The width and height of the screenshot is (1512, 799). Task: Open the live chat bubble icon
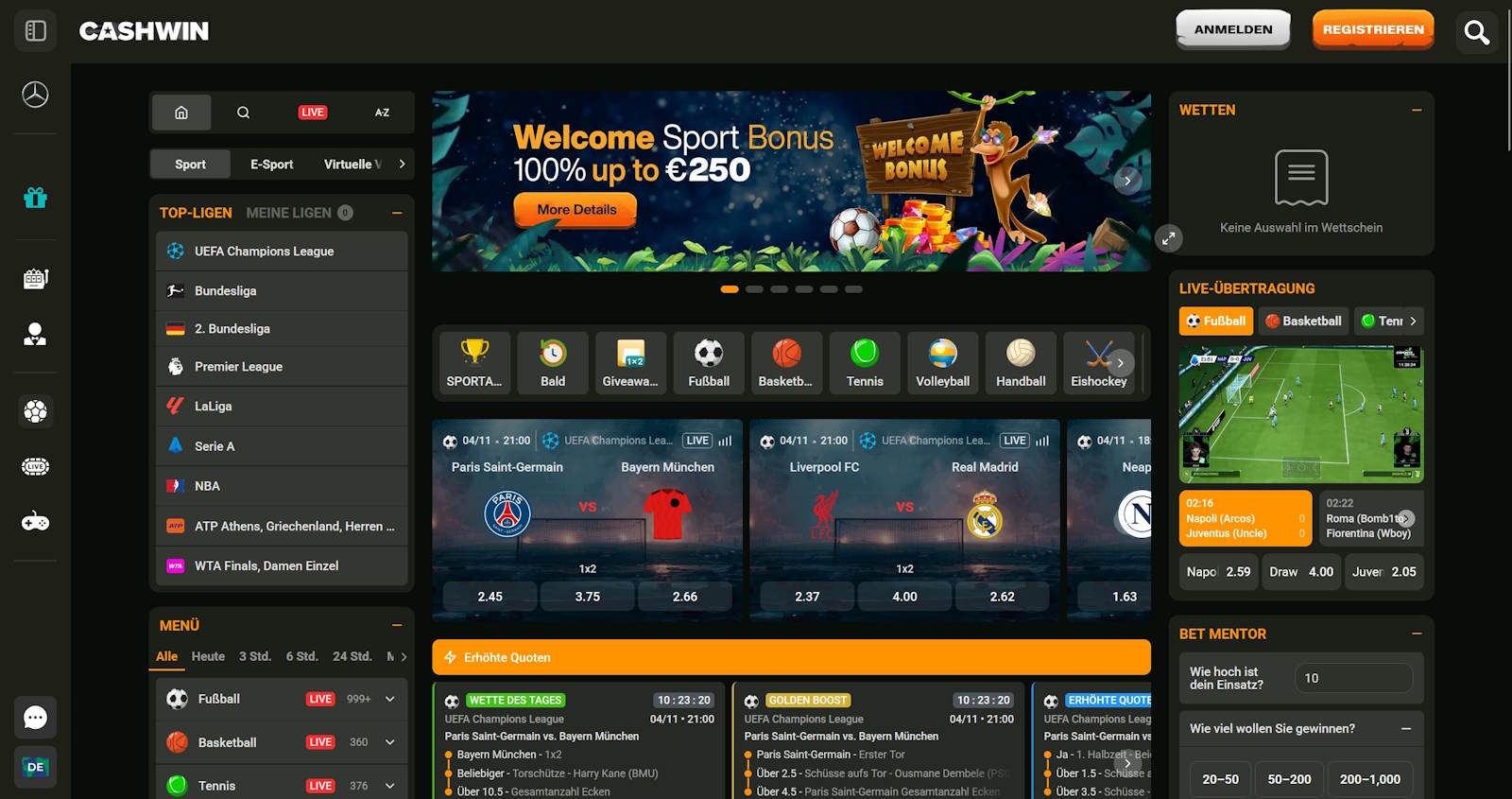tap(36, 718)
